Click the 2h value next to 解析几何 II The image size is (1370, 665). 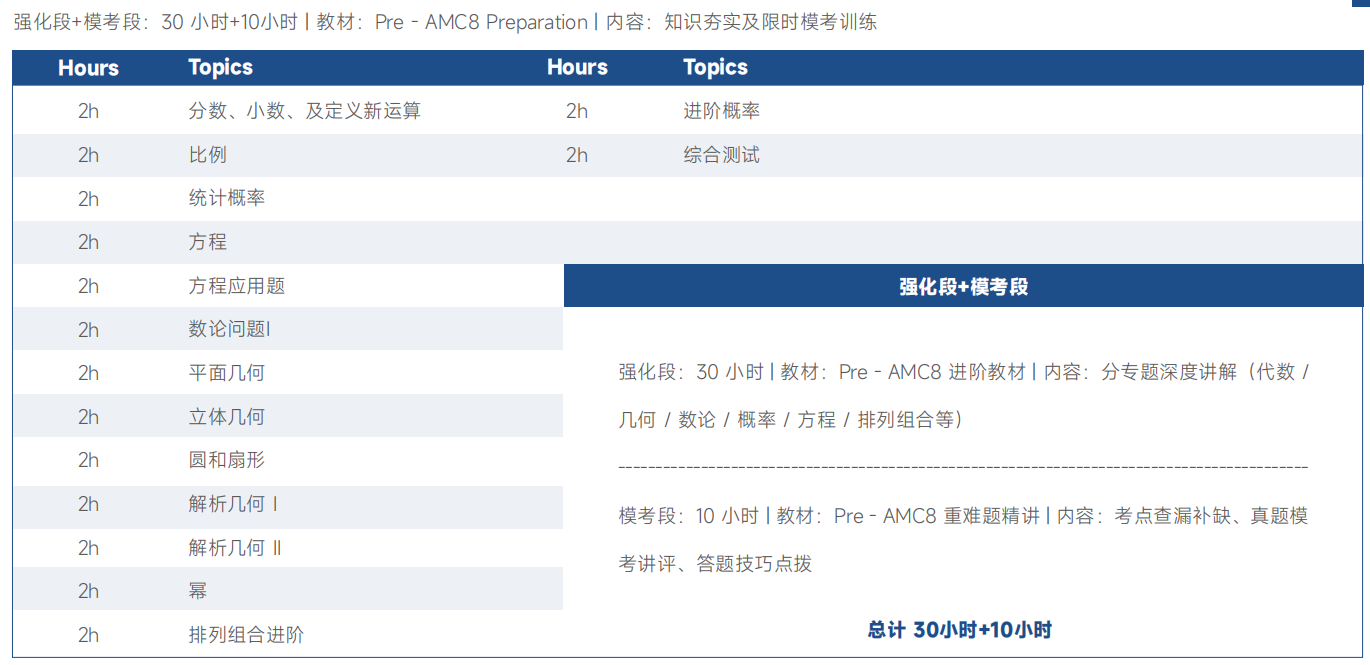(89, 548)
